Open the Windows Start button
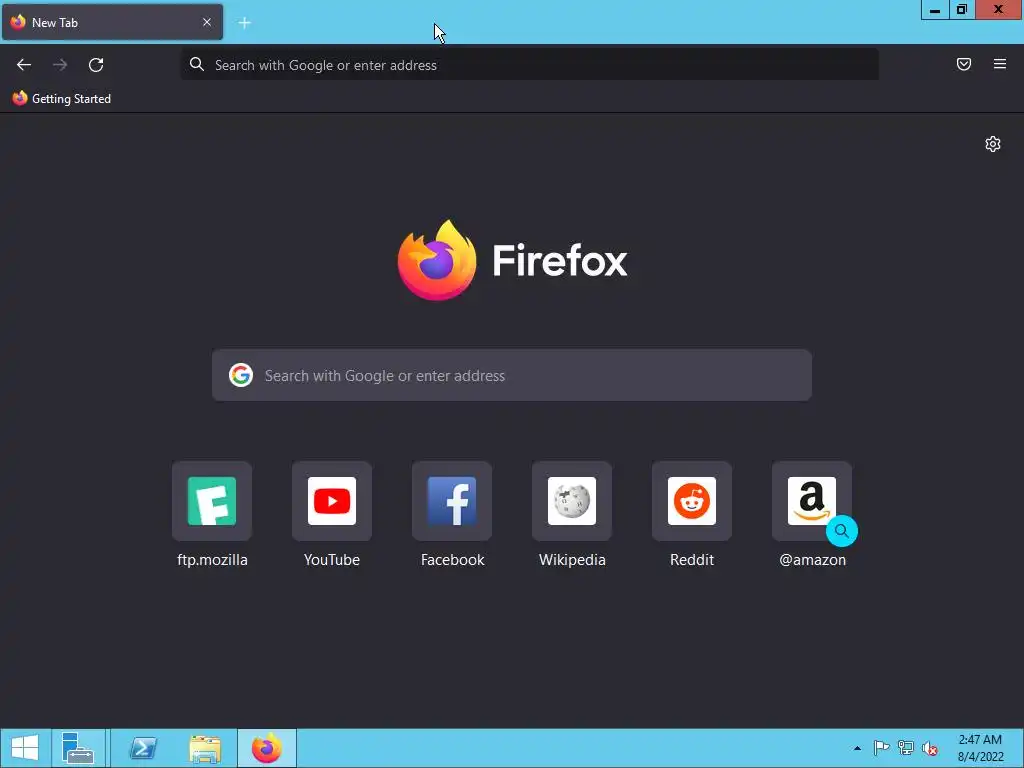 (25, 748)
